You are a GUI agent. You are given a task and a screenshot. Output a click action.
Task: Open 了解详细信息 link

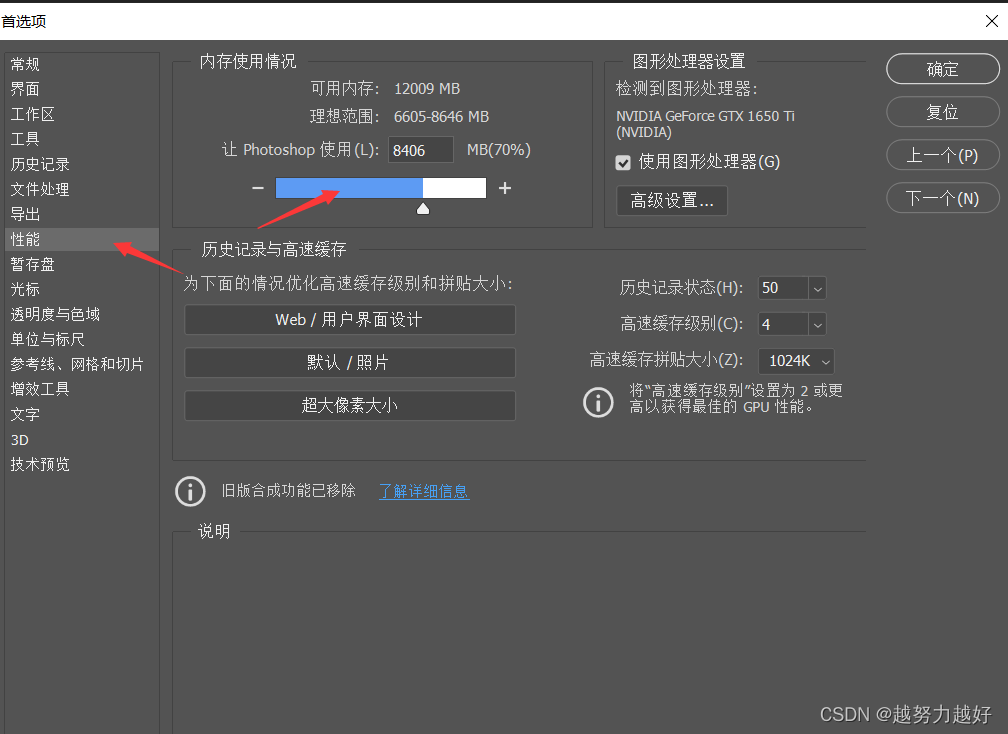pos(424,492)
